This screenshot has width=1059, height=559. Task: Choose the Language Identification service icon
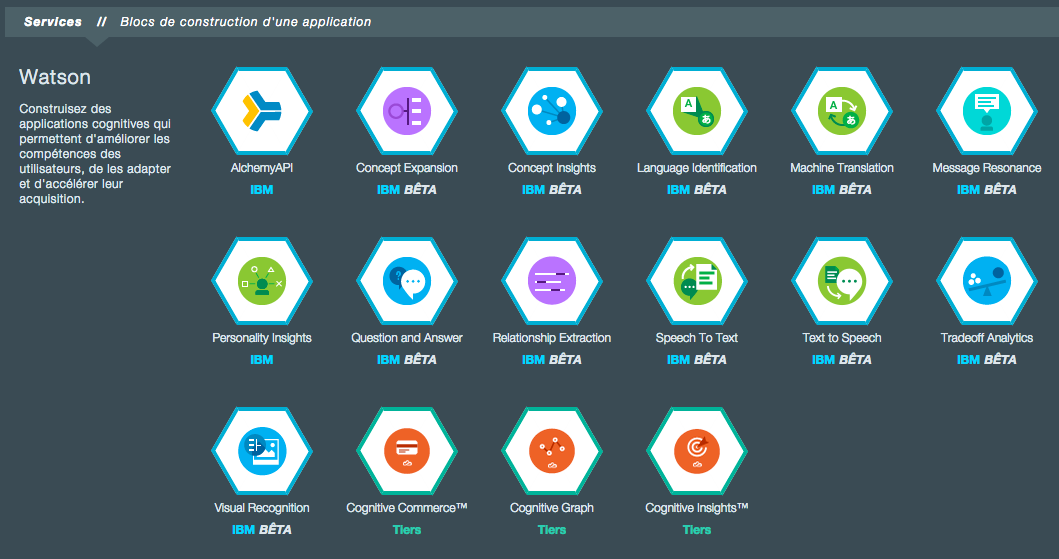point(697,111)
